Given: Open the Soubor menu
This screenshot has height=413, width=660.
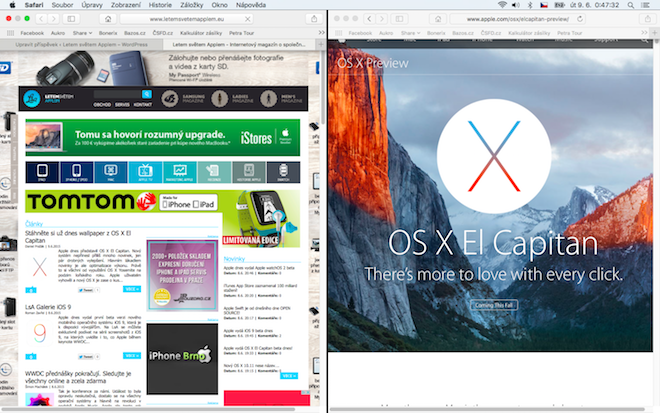Looking at the screenshot, I should [62, 5].
